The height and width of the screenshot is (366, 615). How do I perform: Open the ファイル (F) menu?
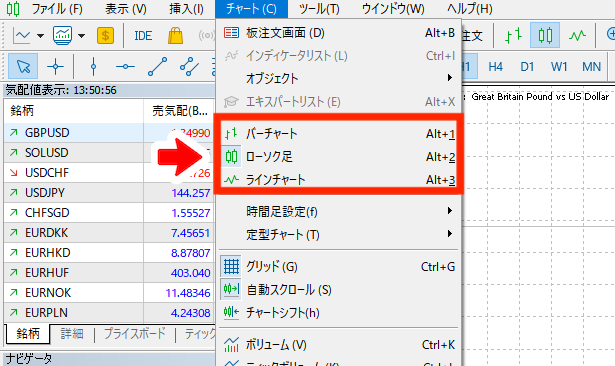point(57,9)
